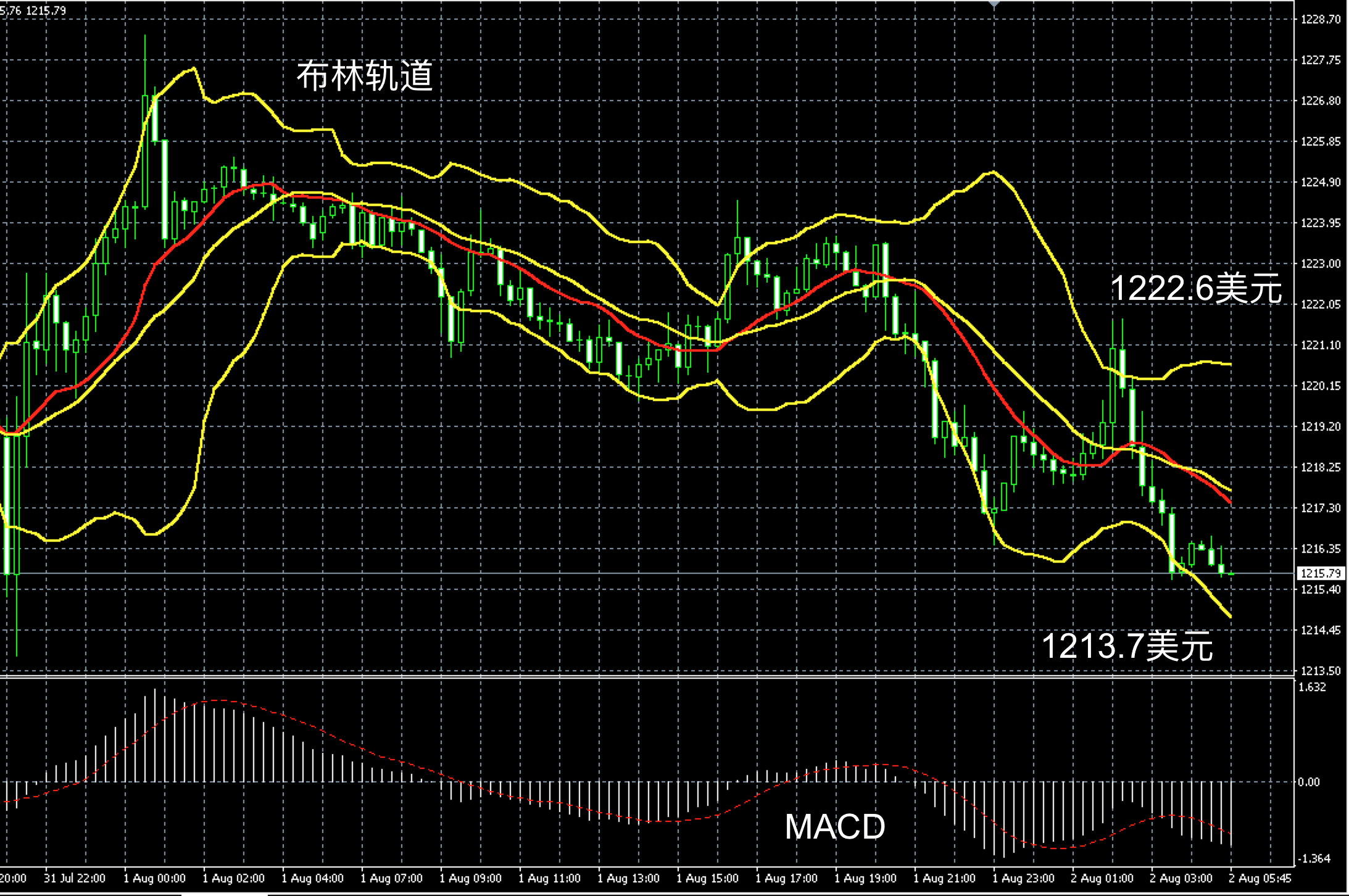
Task: Click the 1228.70 price scale value
Action: click(1321, 20)
